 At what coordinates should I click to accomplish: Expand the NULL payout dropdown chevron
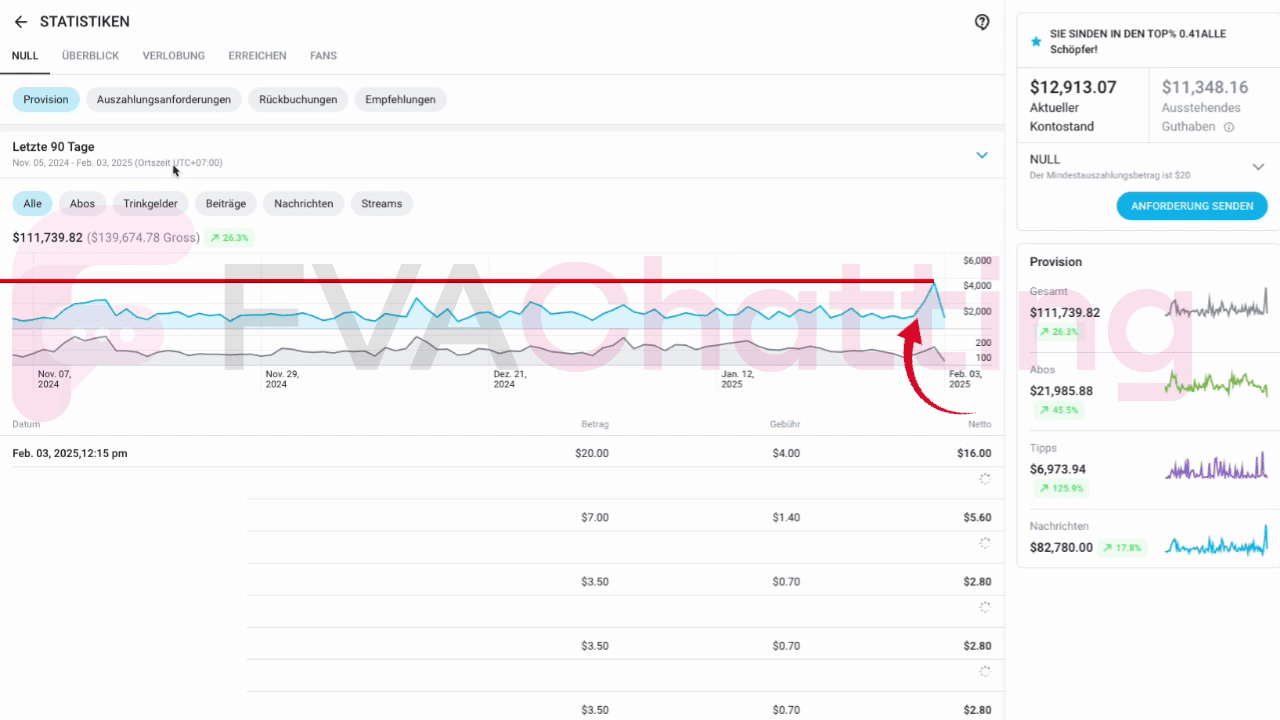pyautogui.click(x=1258, y=167)
